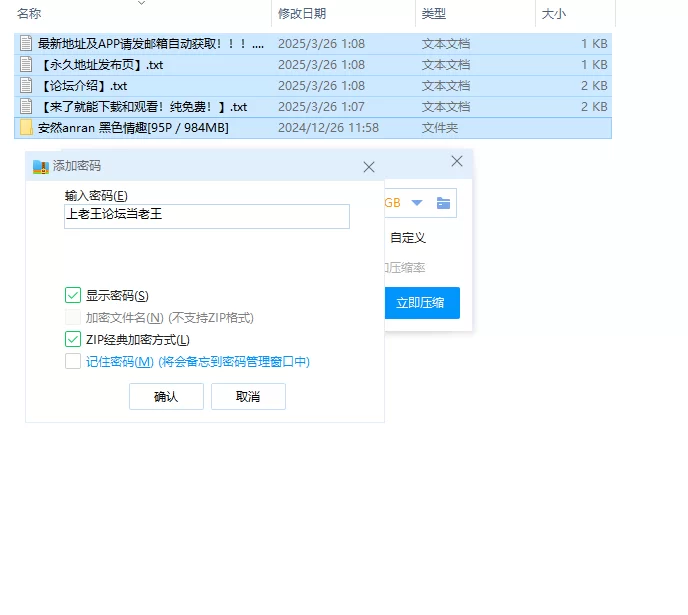Enable the 记住密码 checkbox
This screenshot has width=688, height=615.
[x=73, y=362]
